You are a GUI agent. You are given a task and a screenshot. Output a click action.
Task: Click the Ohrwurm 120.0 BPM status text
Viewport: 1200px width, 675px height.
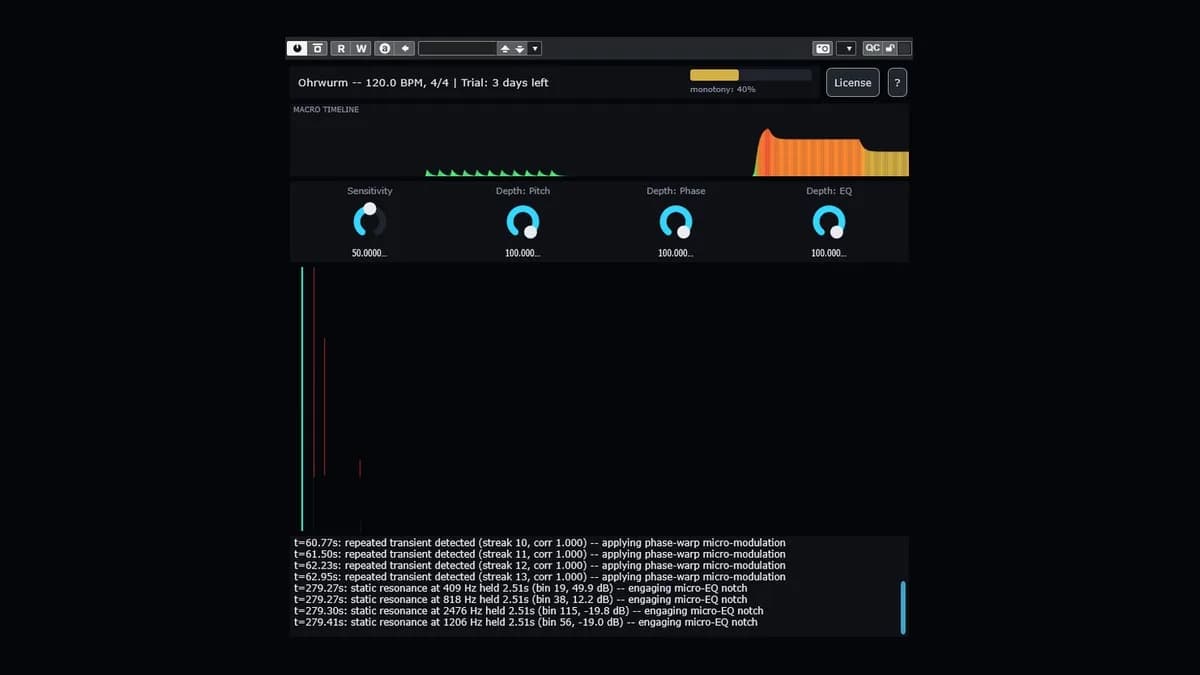(423, 83)
